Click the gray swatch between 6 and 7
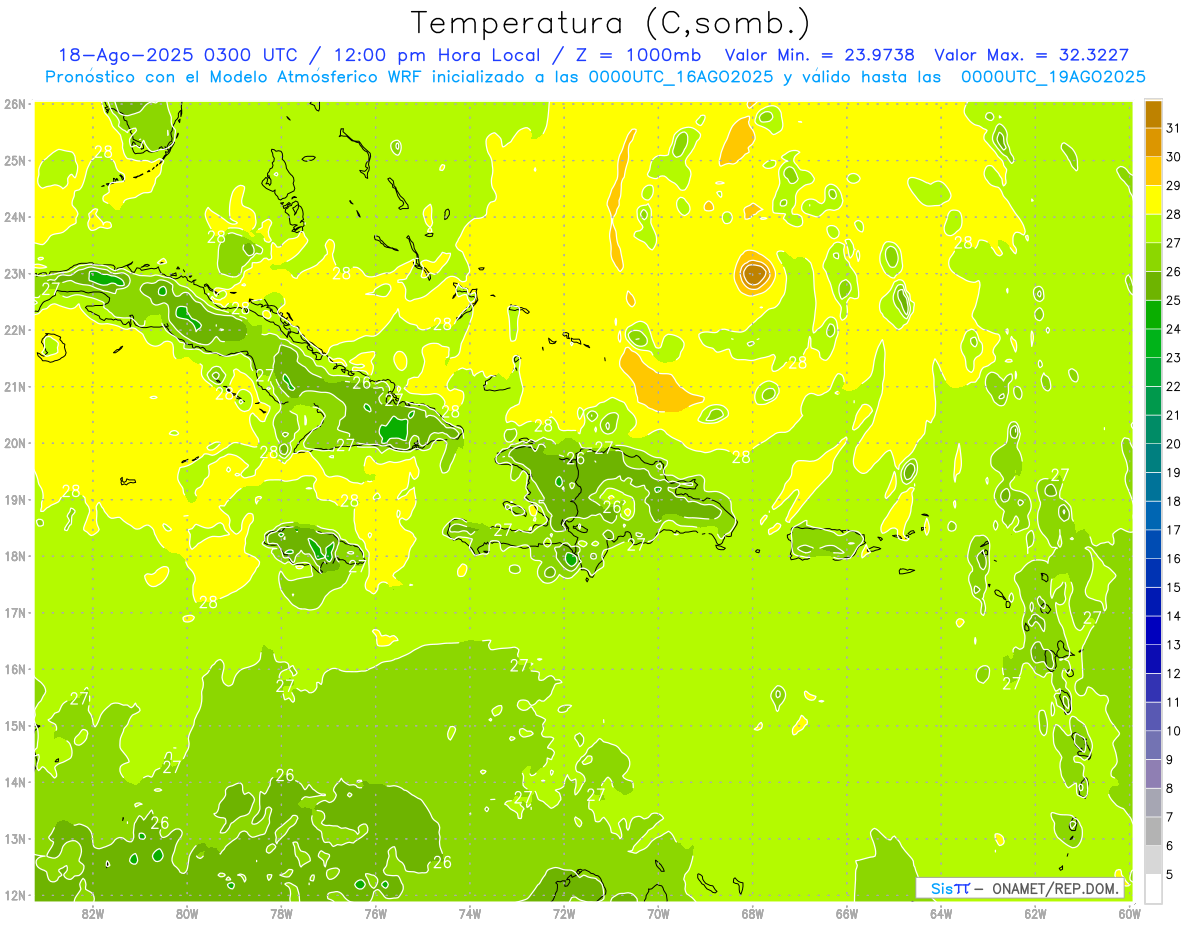 tap(1153, 831)
